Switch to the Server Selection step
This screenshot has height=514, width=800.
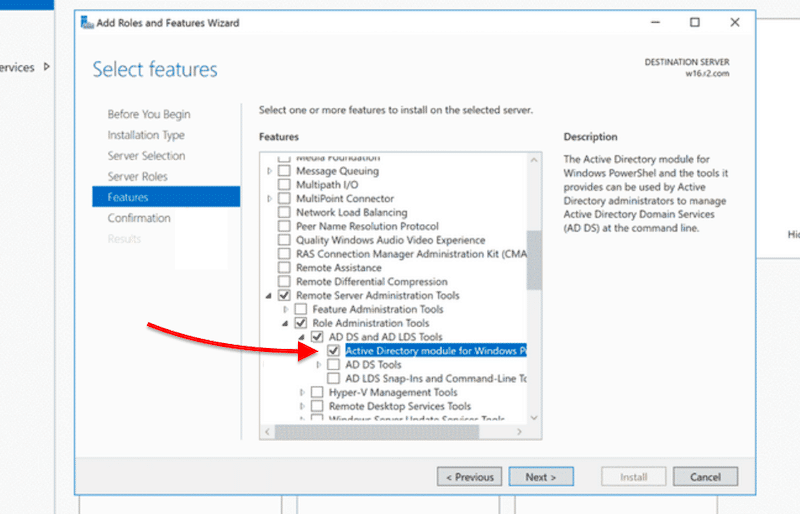146,156
